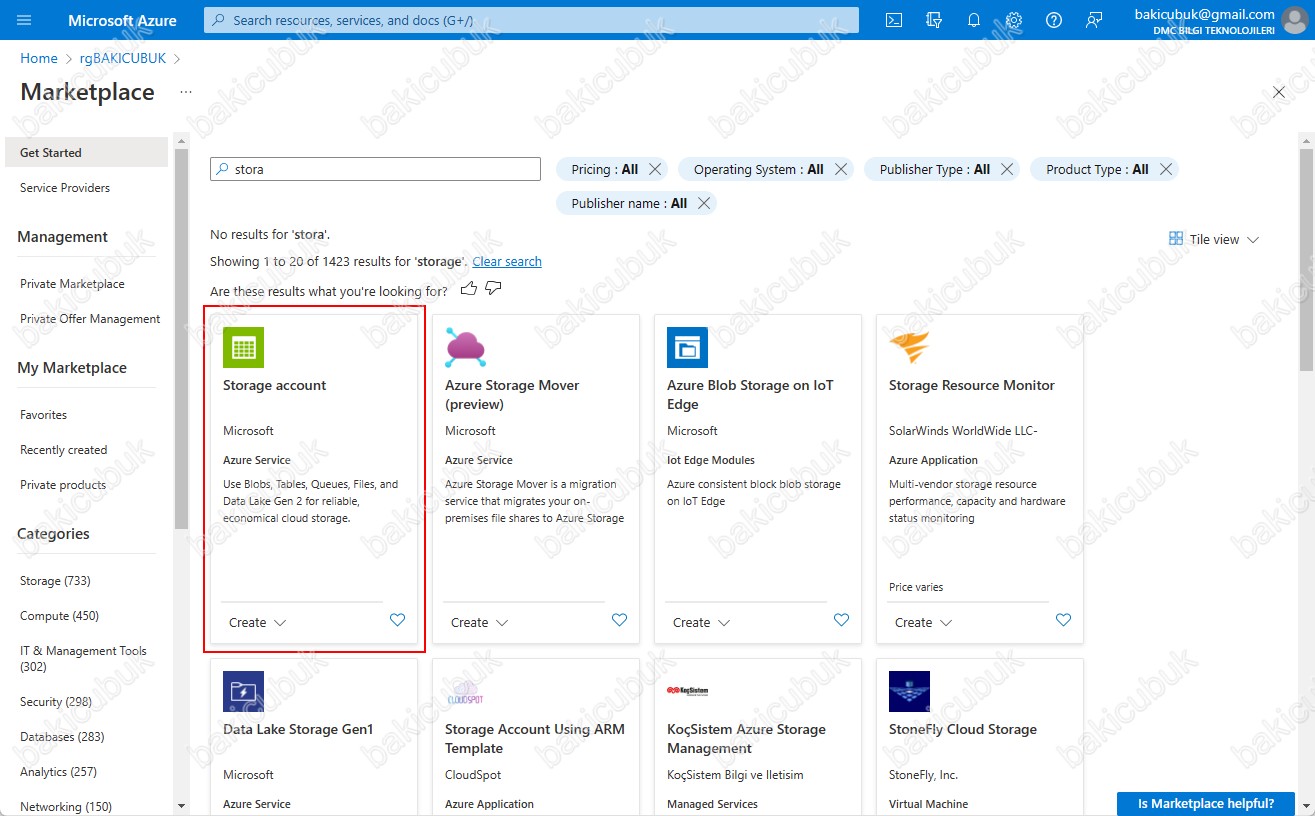Click the KoçSistem logo icon

tap(687, 691)
